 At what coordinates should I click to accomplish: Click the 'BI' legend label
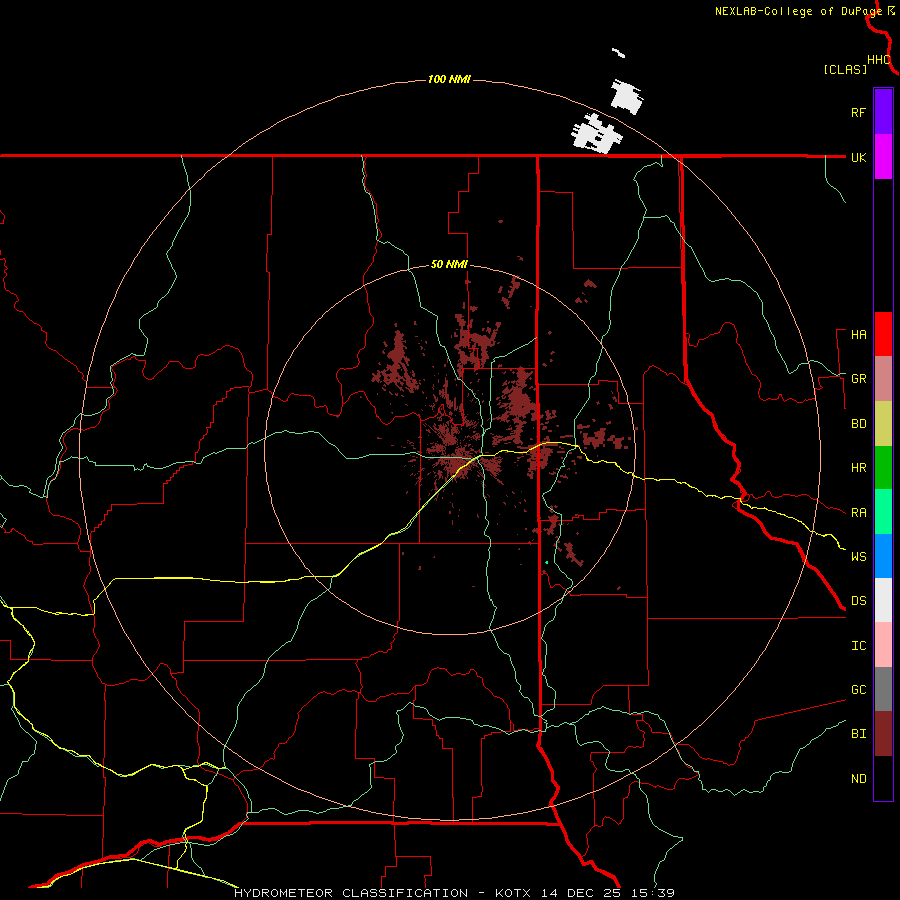(x=858, y=734)
